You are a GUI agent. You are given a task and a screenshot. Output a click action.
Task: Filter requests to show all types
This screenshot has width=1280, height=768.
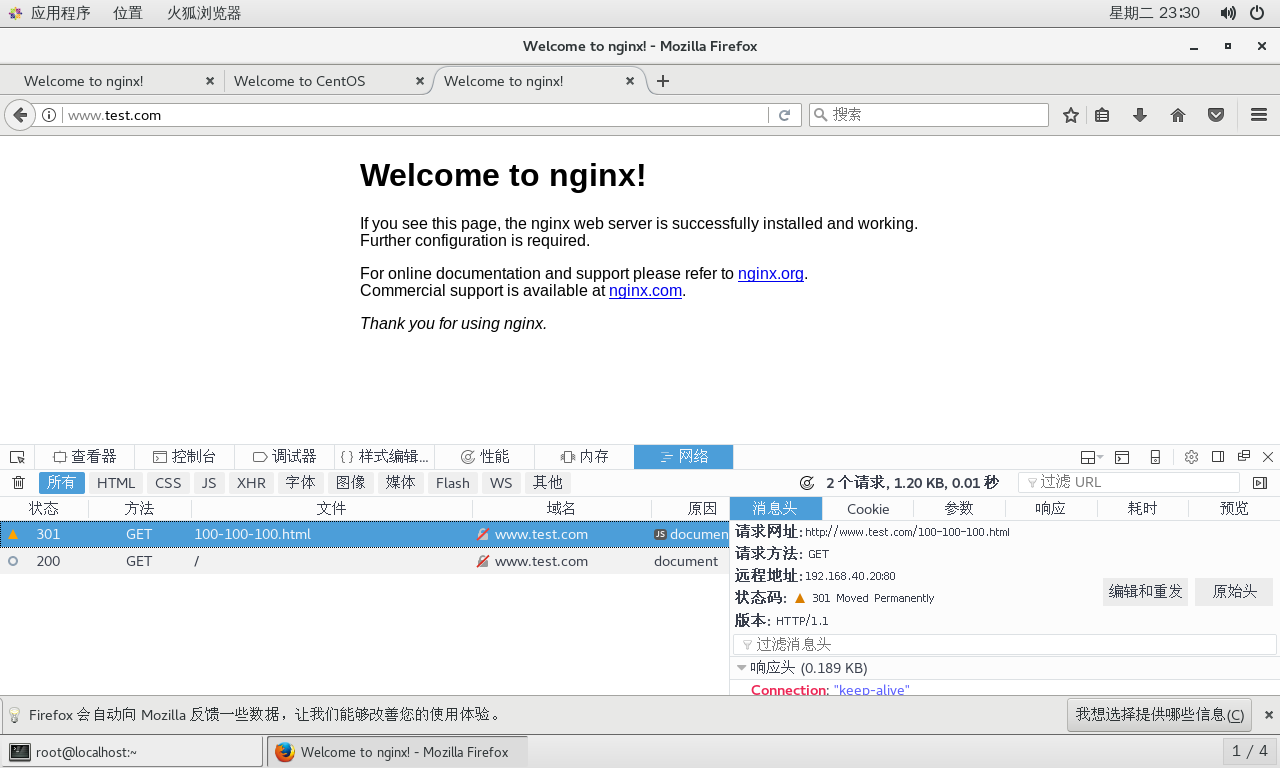coord(61,483)
